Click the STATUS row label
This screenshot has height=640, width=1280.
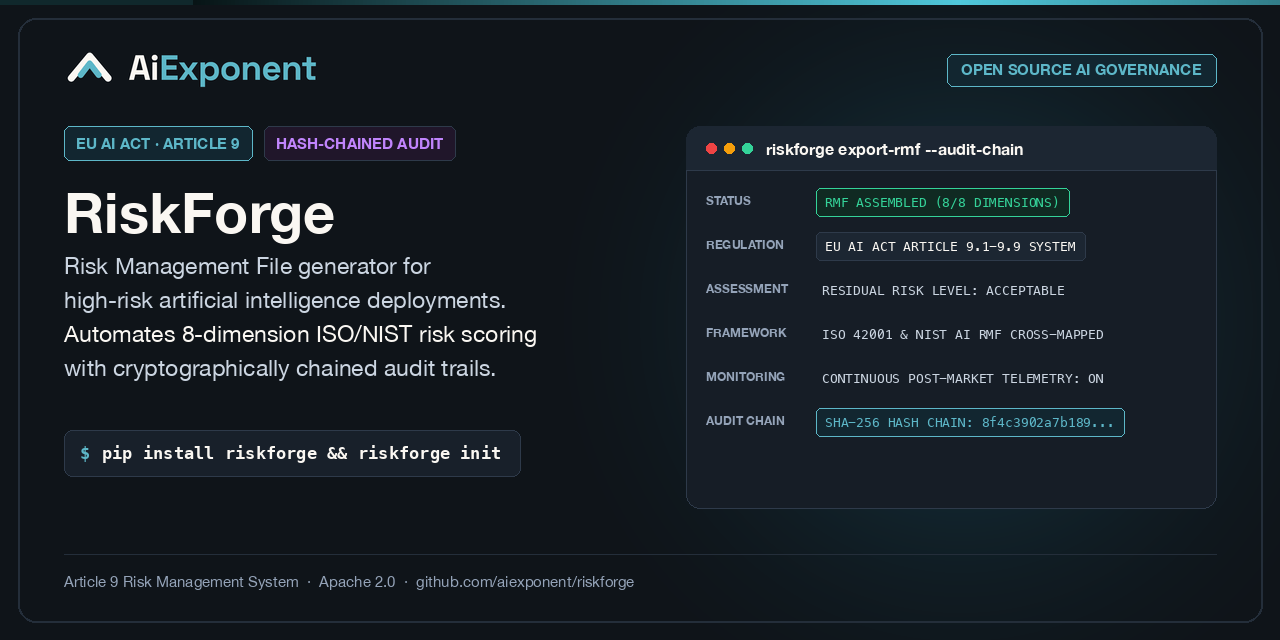pos(728,201)
